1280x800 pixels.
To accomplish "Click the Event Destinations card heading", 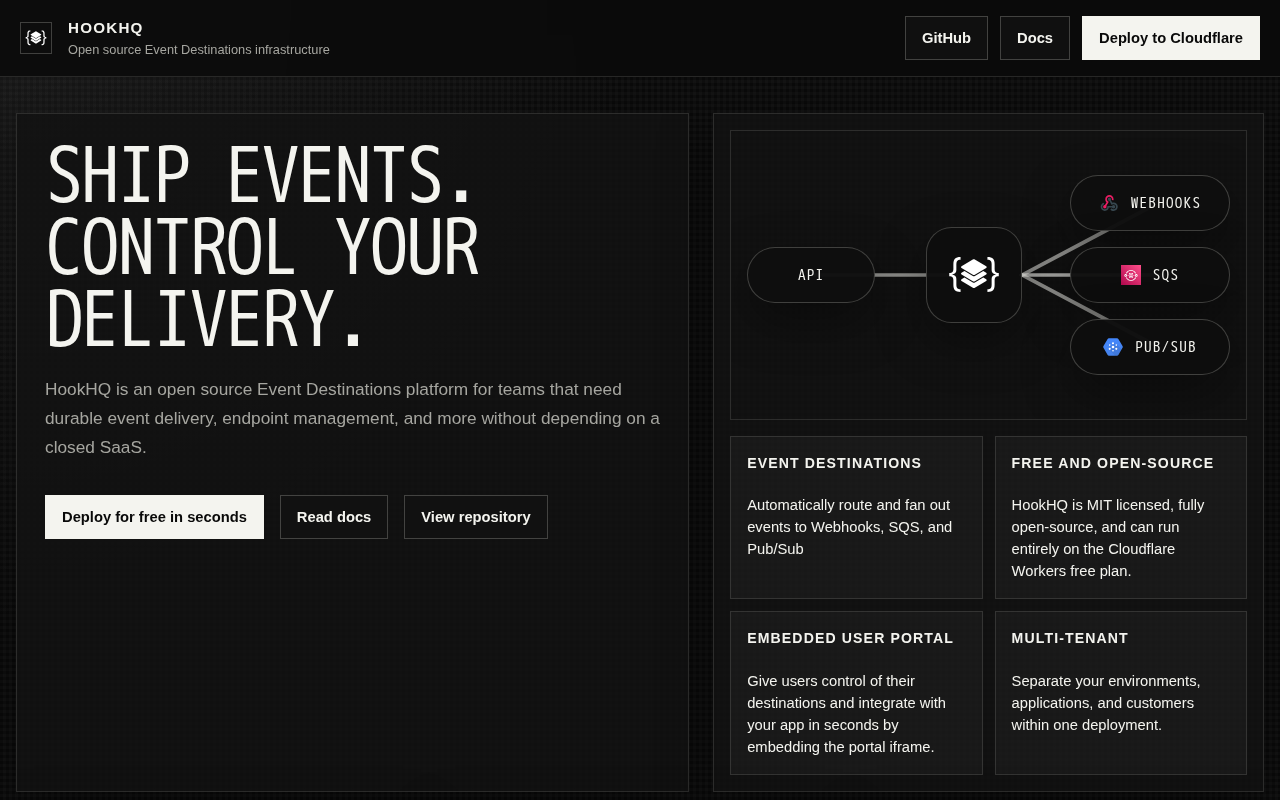I will point(834,463).
